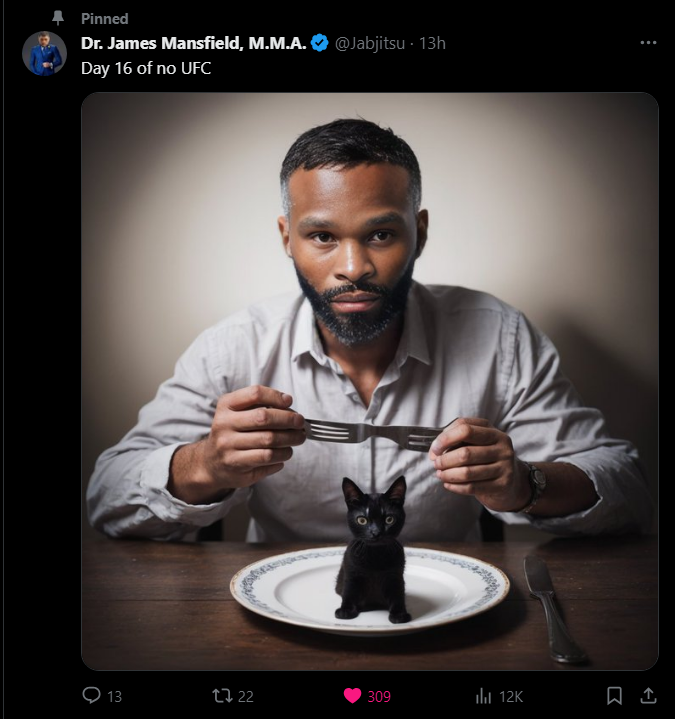Open the view analytics bar chart icon

pos(484,696)
